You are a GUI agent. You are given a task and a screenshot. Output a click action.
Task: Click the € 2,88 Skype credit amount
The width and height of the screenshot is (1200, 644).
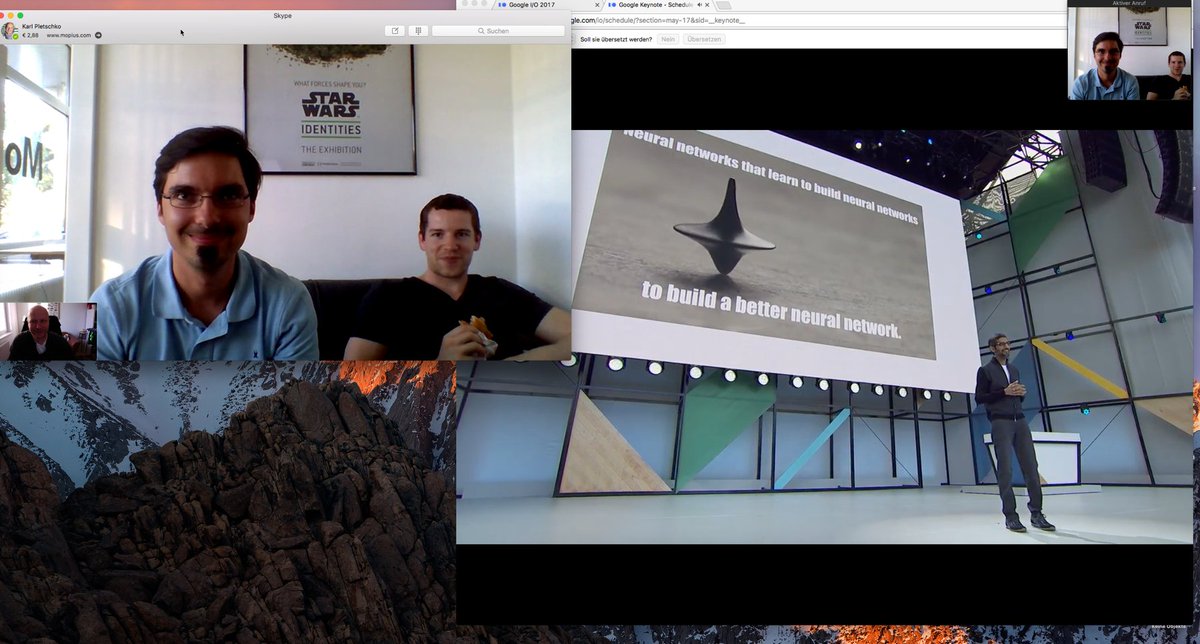30,36
